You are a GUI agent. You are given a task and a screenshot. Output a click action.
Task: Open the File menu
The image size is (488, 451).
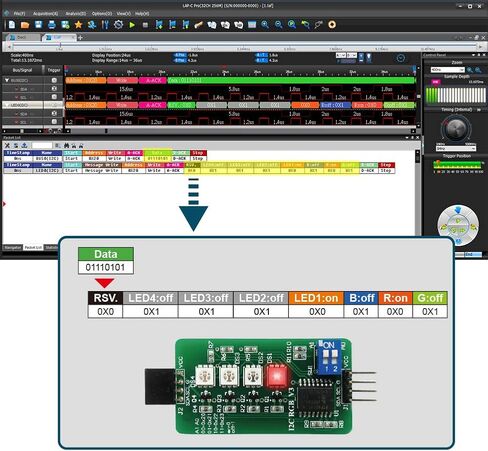[19, 14]
